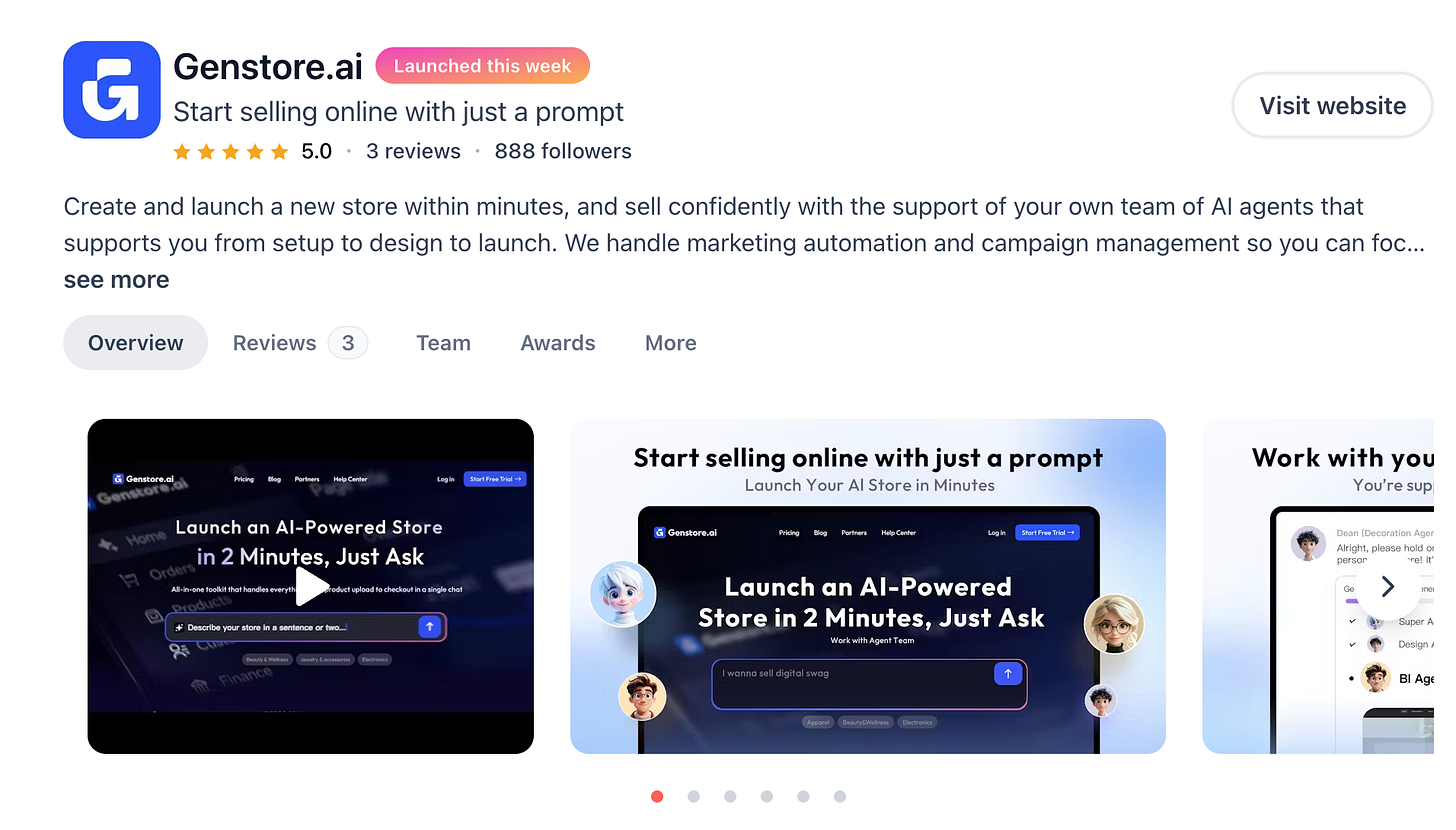Image resolution: width=1456 pixels, height=830 pixels.
Task: Click the Visit website button
Action: (x=1332, y=105)
